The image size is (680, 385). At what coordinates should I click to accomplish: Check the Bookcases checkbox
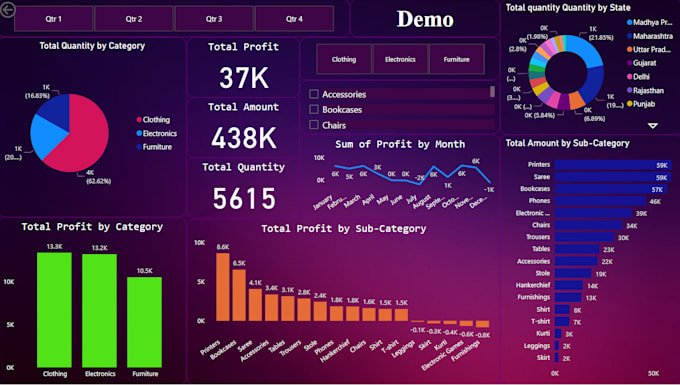[314, 110]
